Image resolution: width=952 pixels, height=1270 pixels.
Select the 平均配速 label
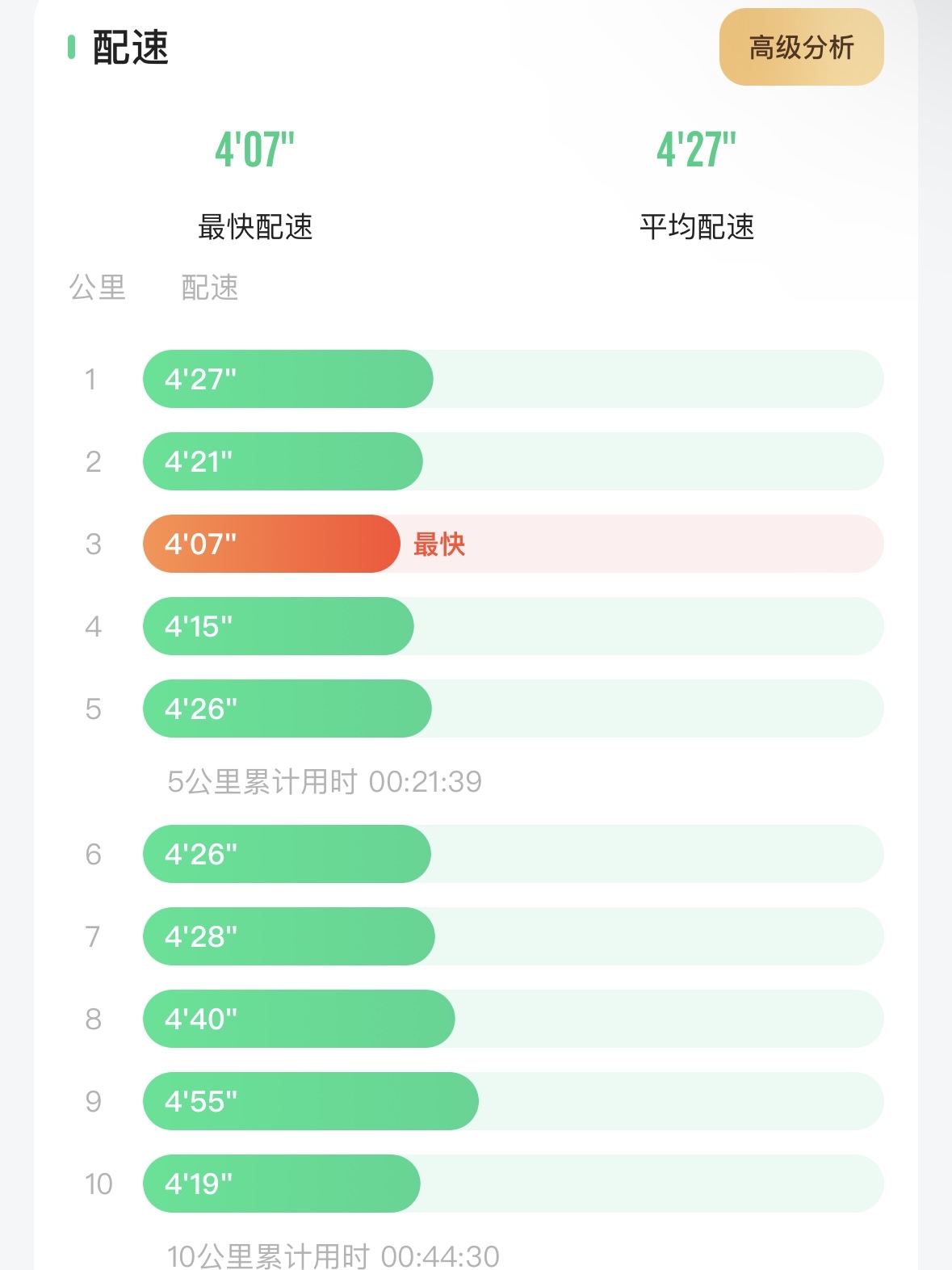pos(696,227)
